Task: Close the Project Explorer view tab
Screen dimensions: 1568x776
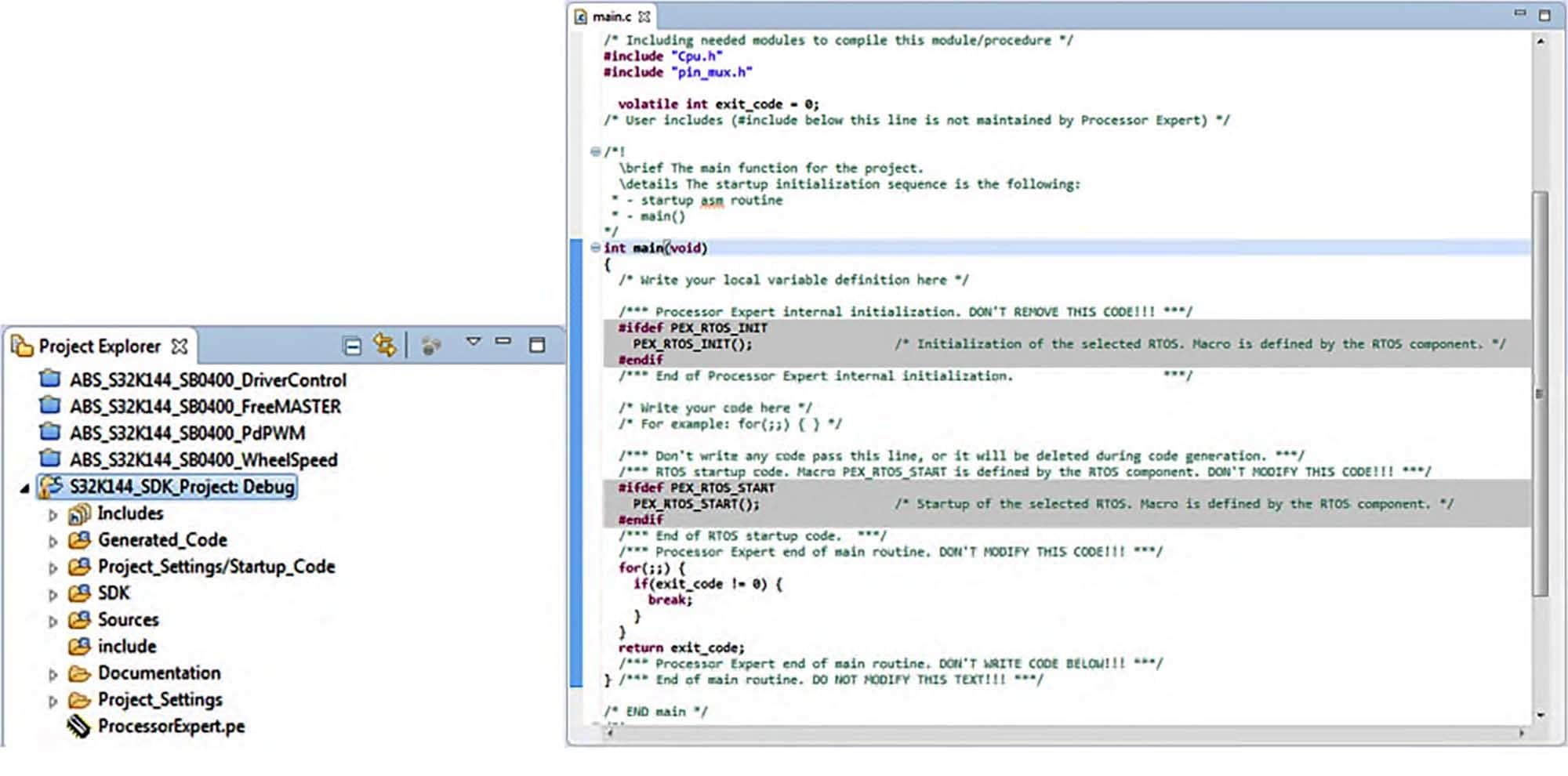Action: pyautogui.click(x=180, y=346)
